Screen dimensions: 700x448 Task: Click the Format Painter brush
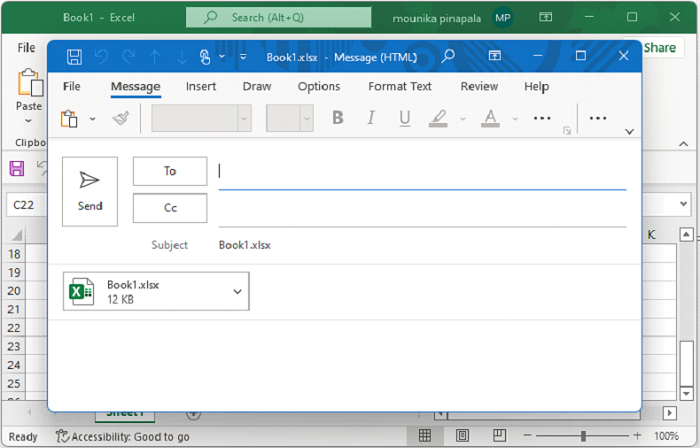click(x=121, y=119)
